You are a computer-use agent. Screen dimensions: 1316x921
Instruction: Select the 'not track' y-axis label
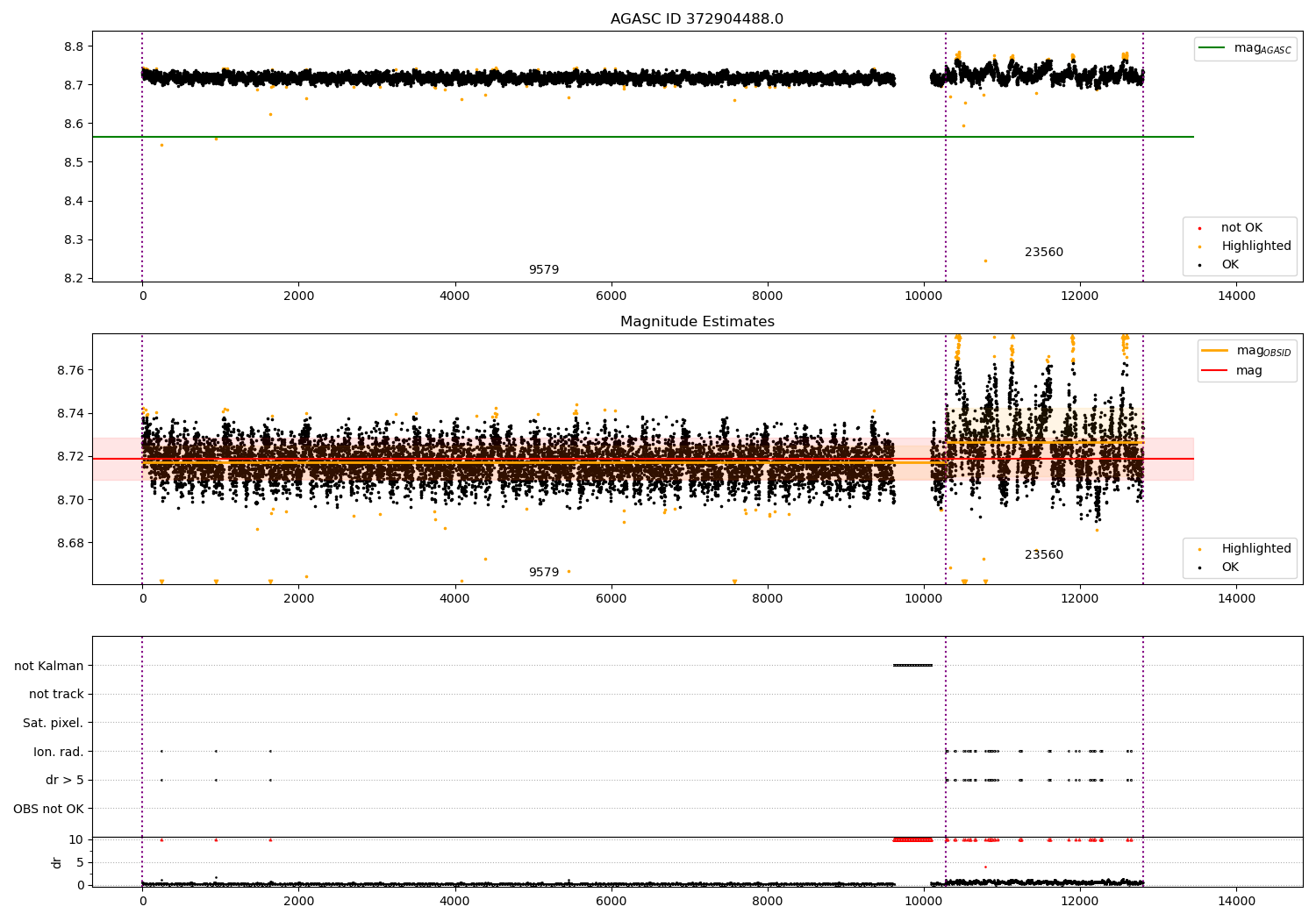point(56,695)
